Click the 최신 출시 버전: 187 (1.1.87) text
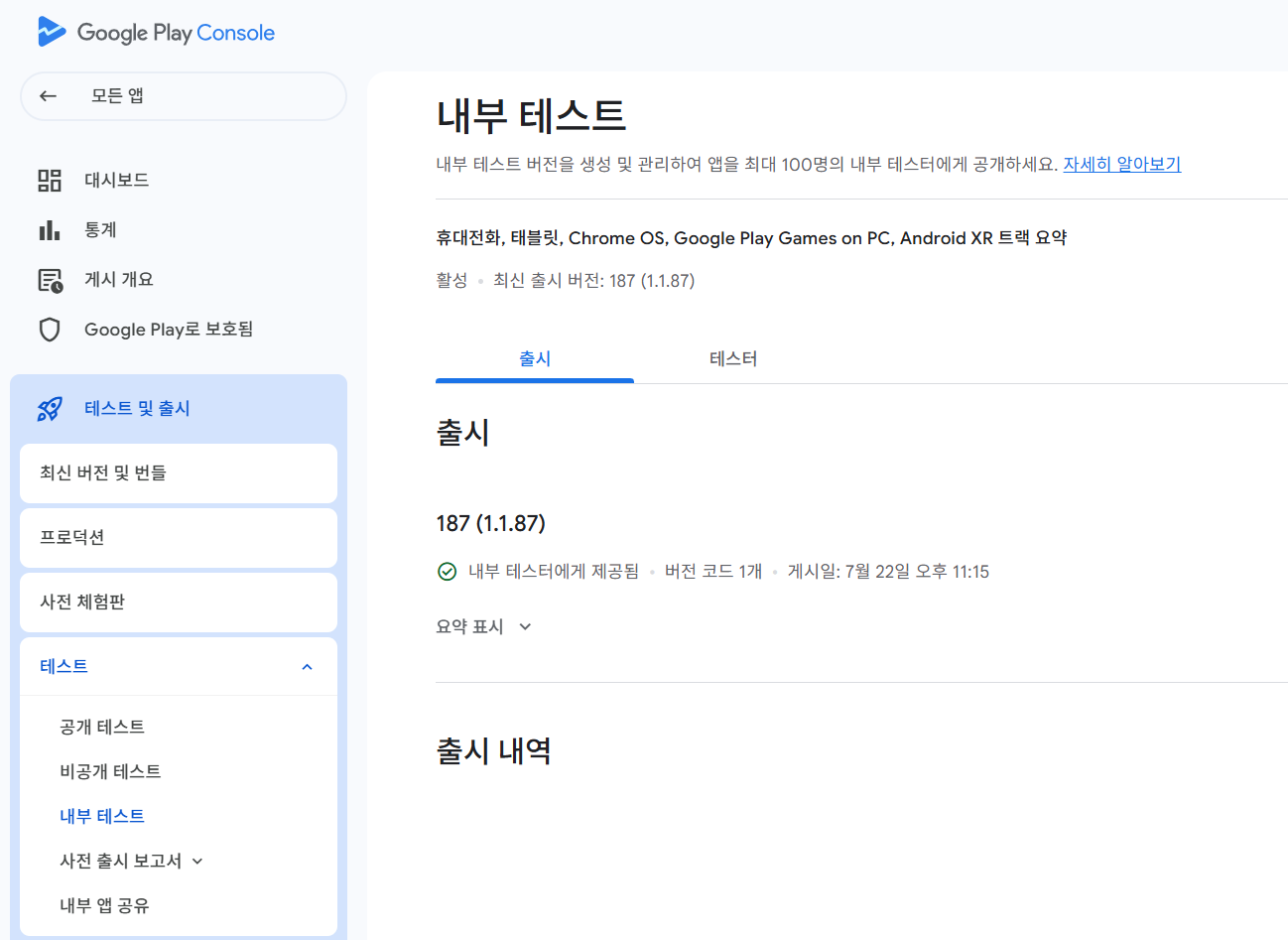This screenshot has width=1288, height=940. tap(593, 281)
